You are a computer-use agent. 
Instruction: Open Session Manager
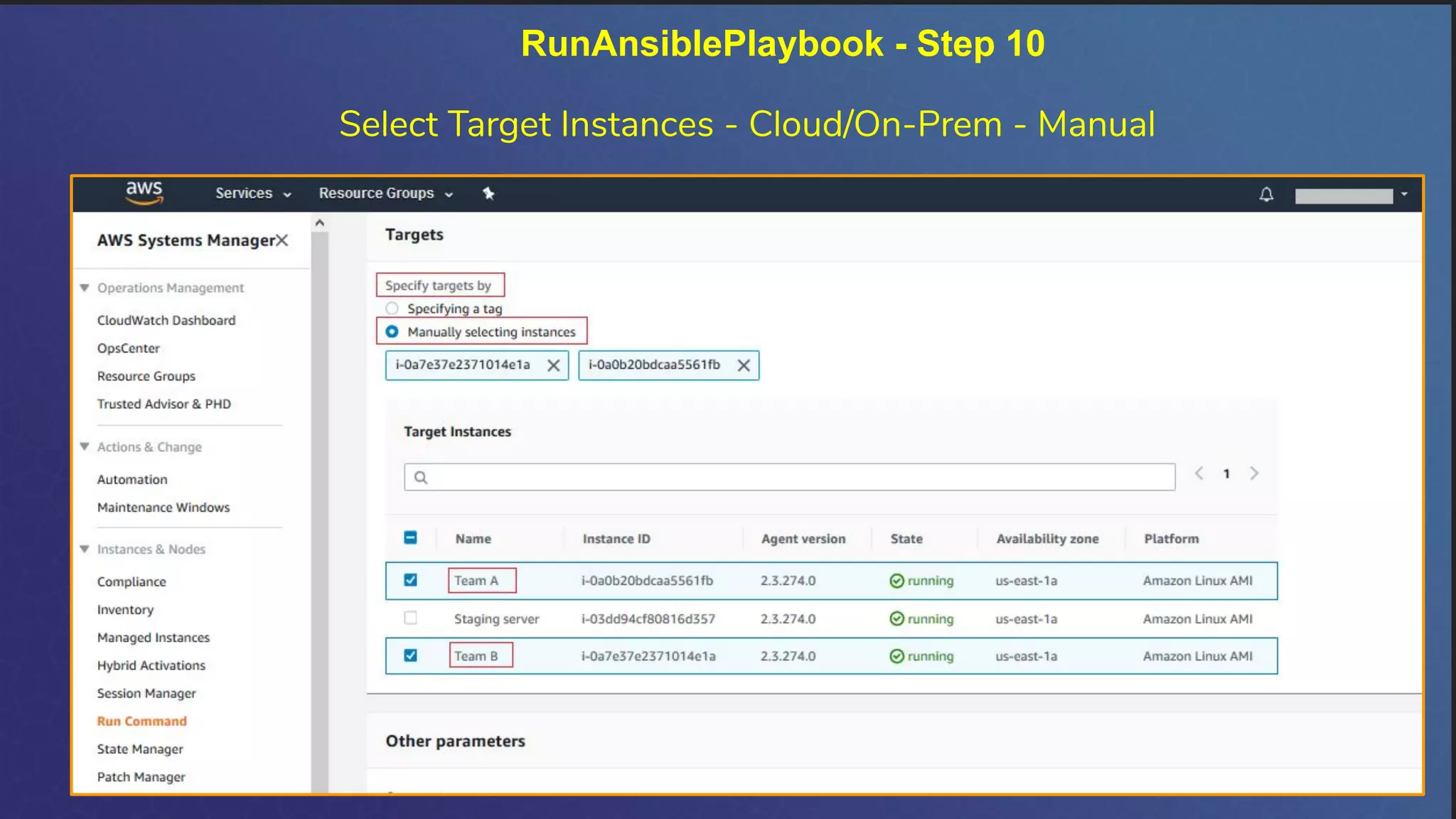coord(146,693)
